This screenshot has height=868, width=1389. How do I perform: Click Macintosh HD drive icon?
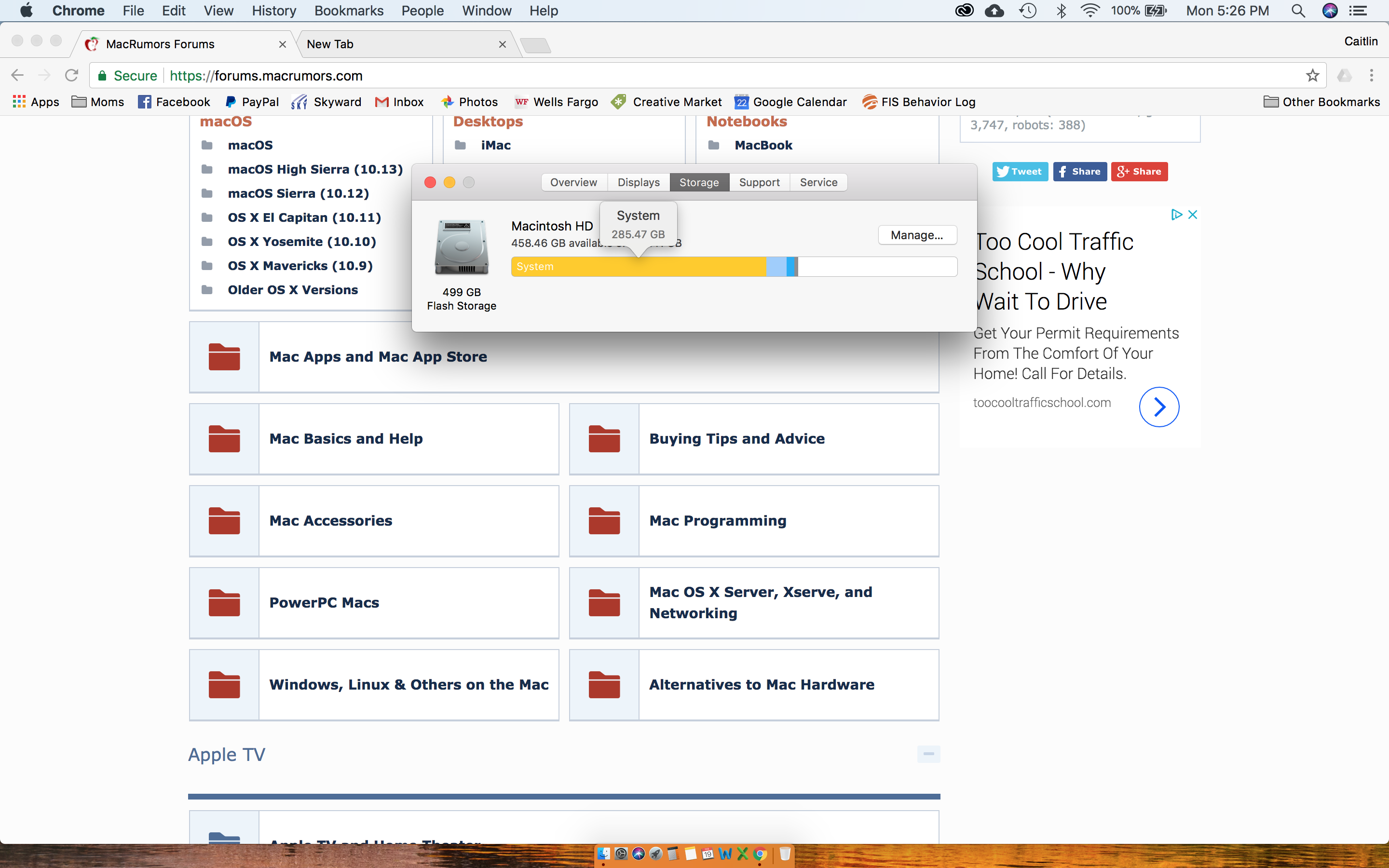[462, 247]
